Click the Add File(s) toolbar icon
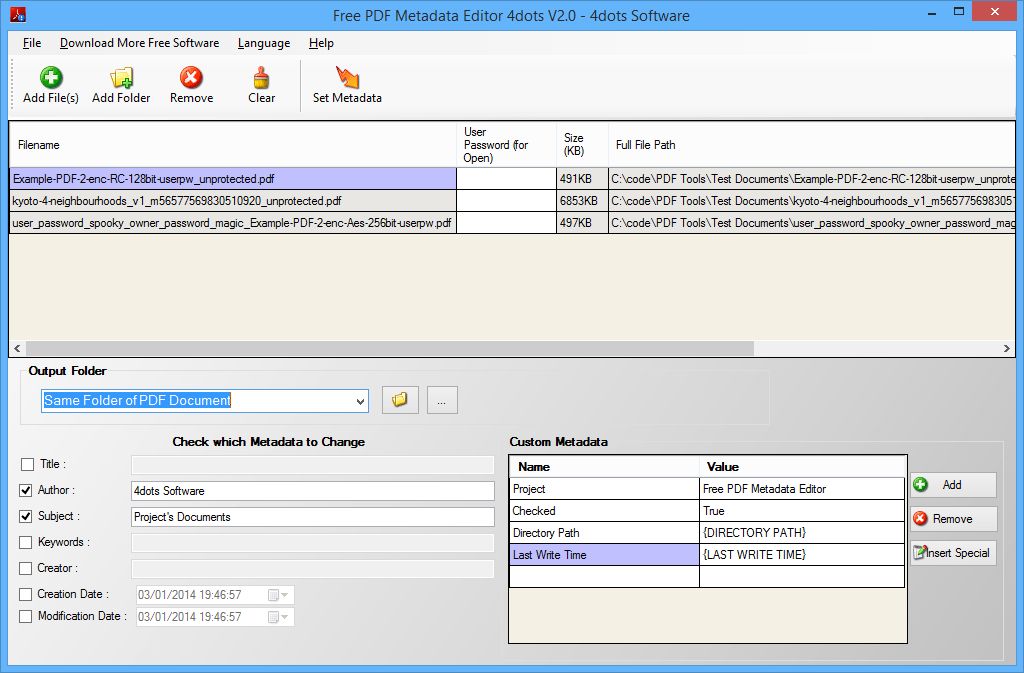Image resolution: width=1024 pixels, height=673 pixels. pyautogui.click(x=49, y=78)
